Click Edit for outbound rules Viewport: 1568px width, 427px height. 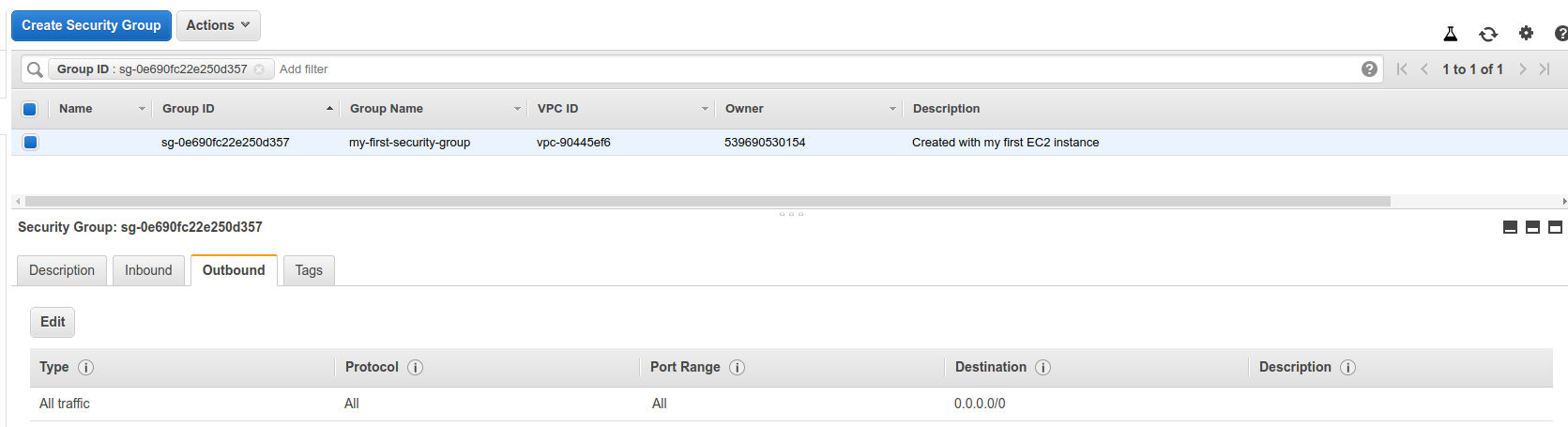[x=53, y=322]
